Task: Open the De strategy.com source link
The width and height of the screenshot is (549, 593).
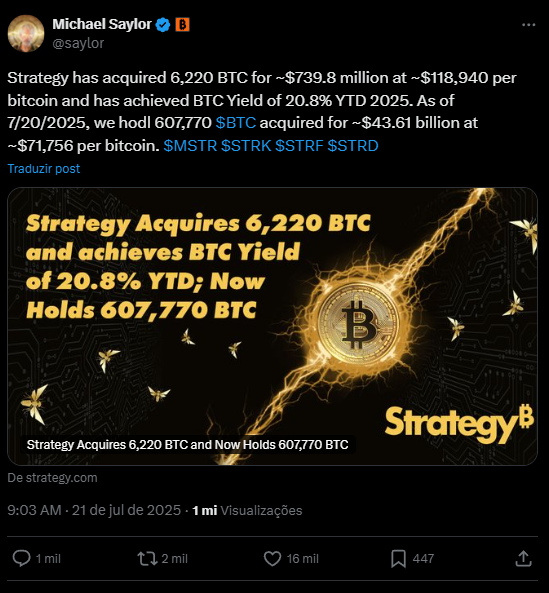Action: (53, 478)
